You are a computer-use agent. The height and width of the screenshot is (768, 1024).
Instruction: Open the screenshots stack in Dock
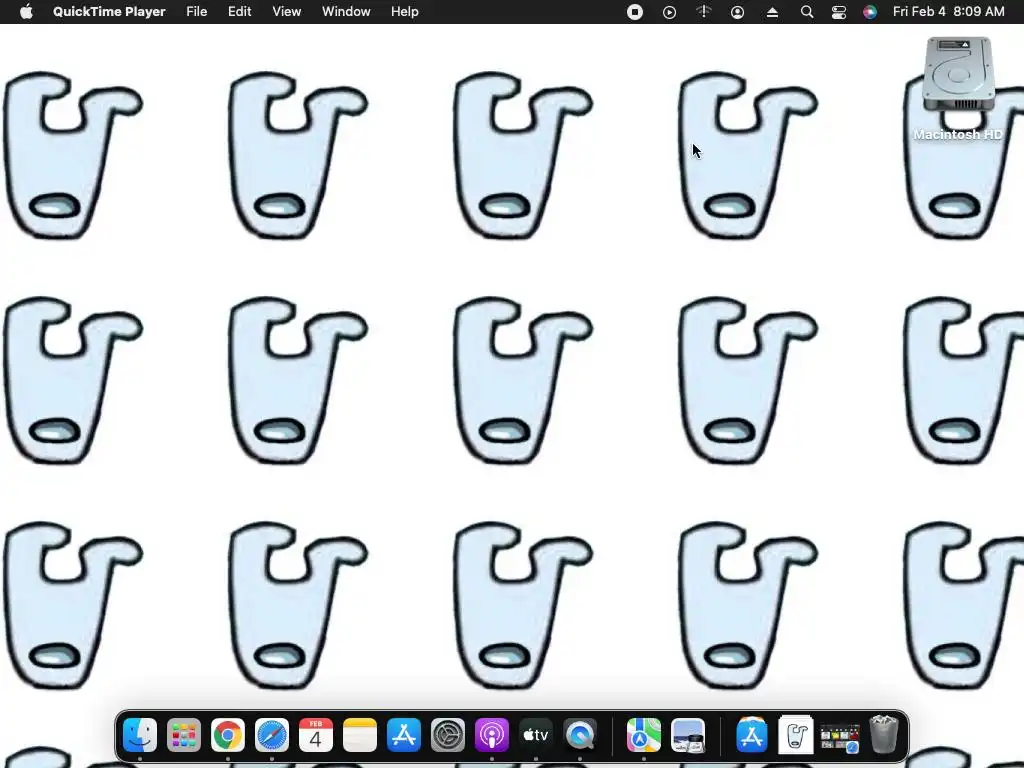(x=840, y=737)
